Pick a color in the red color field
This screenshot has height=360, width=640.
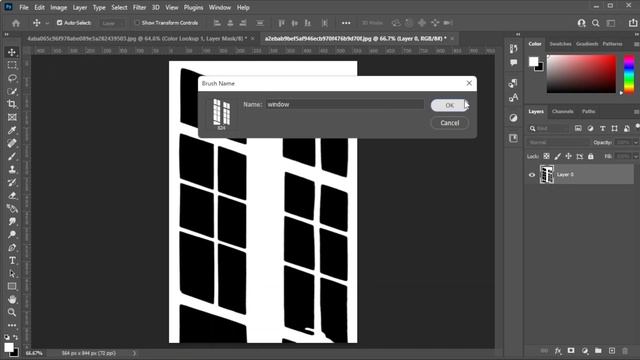coord(581,74)
